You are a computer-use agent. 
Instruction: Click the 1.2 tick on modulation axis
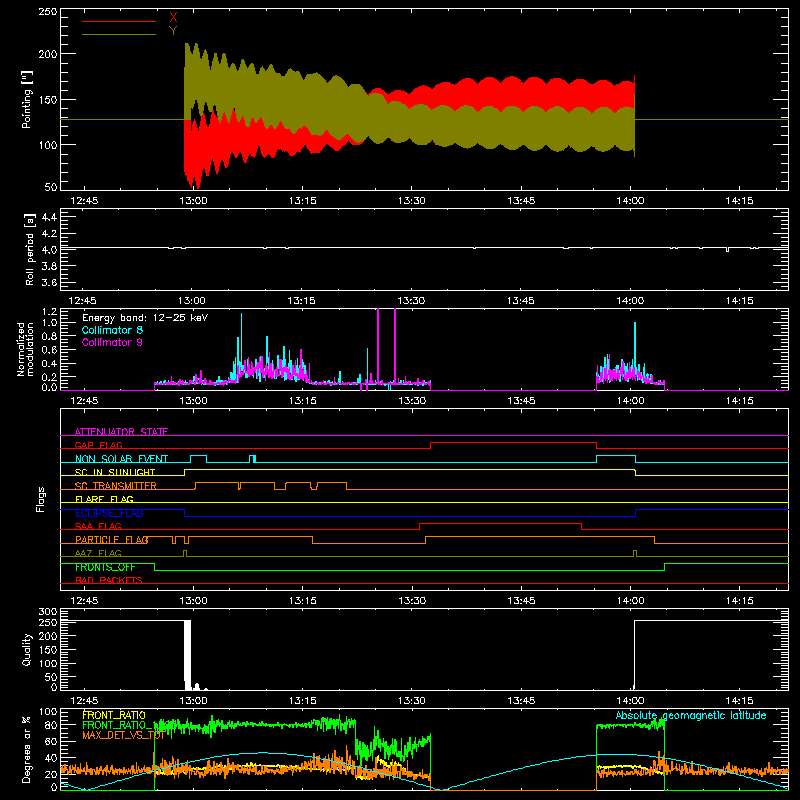point(49,312)
